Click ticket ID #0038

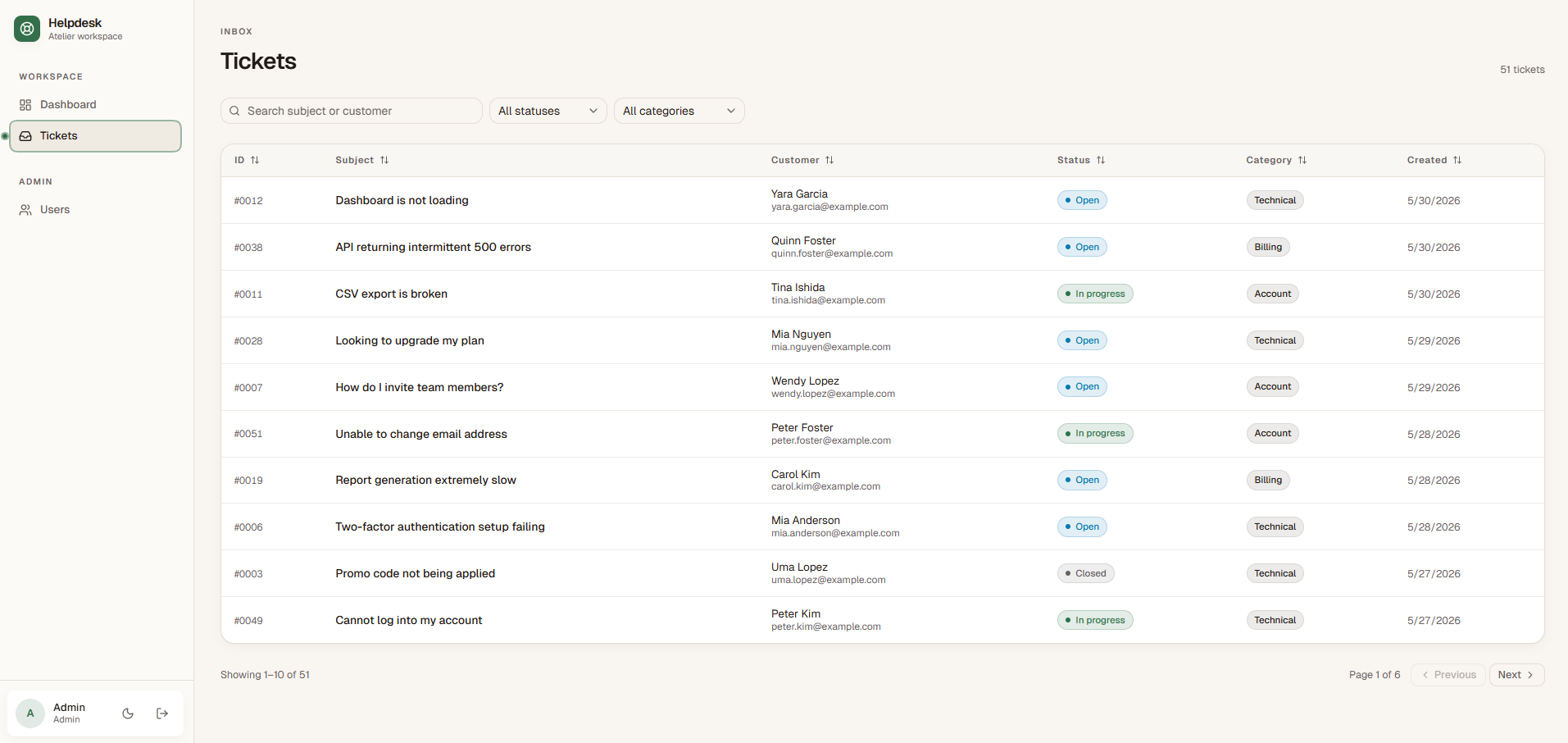click(x=248, y=248)
